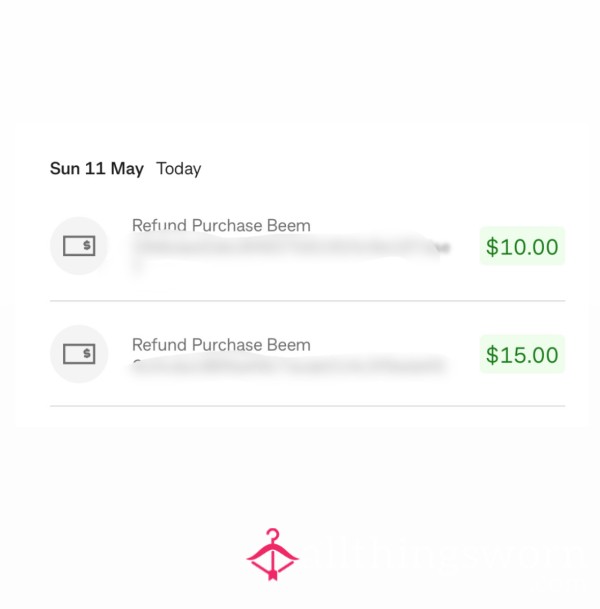This screenshot has height=609, width=600.
Task: Select the Sun 11 May date heading
Action: tap(97, 169)
